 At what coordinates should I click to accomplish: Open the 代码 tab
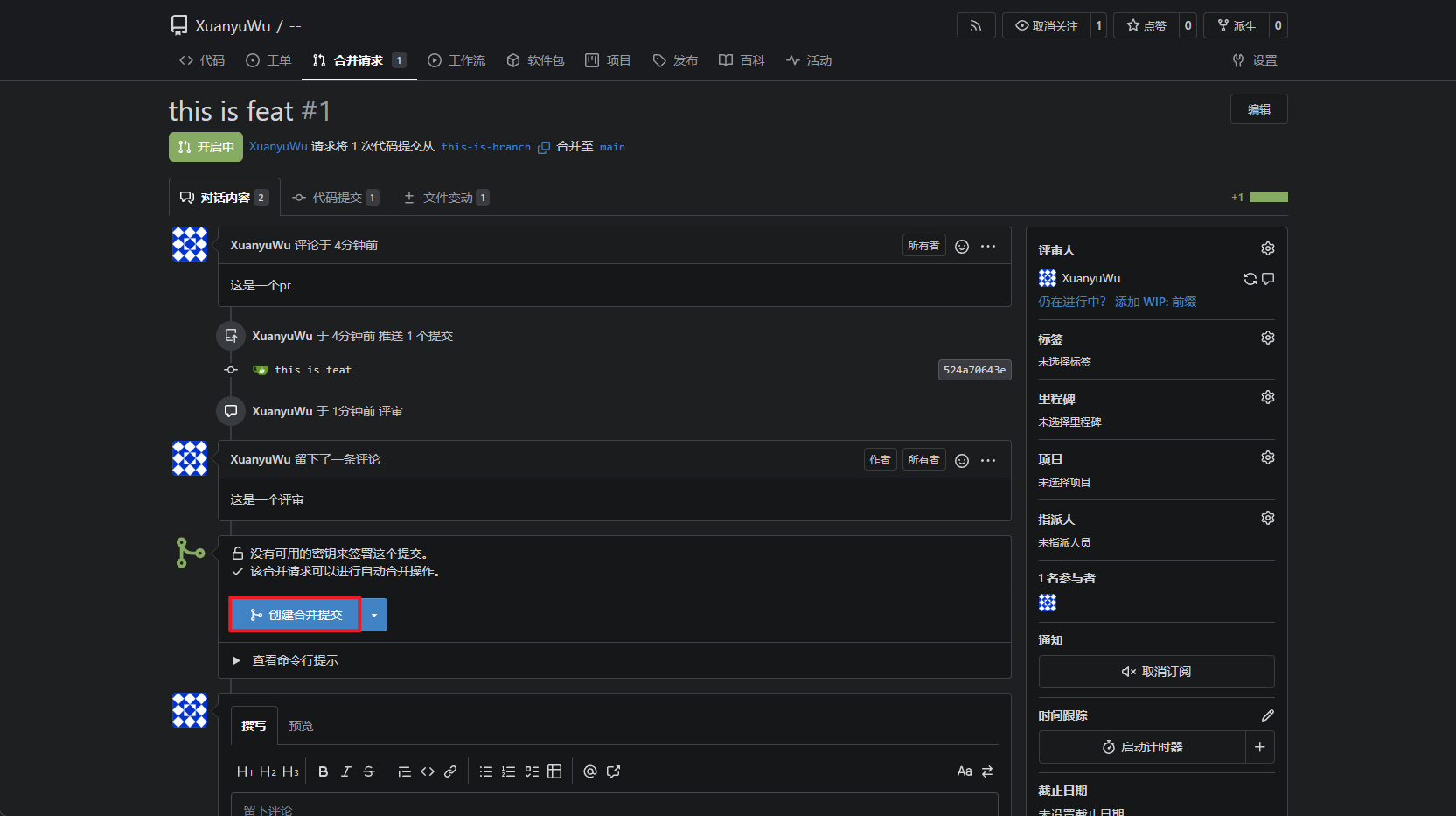[202, 60]
